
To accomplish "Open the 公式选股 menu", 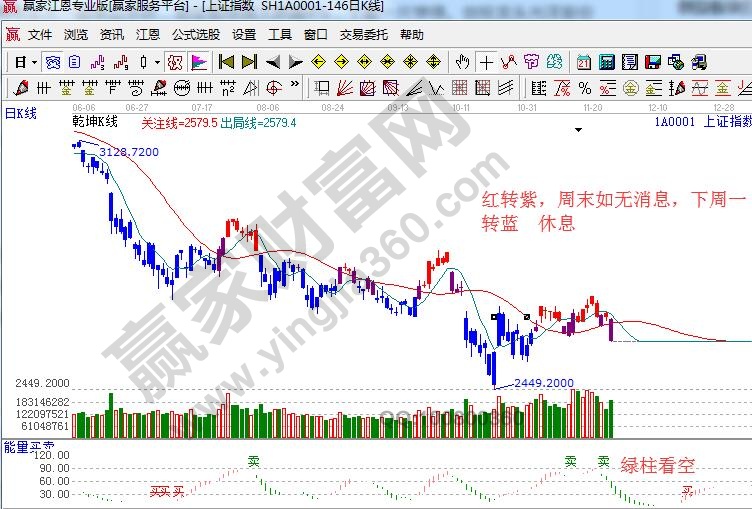I will tap(195, 34).
